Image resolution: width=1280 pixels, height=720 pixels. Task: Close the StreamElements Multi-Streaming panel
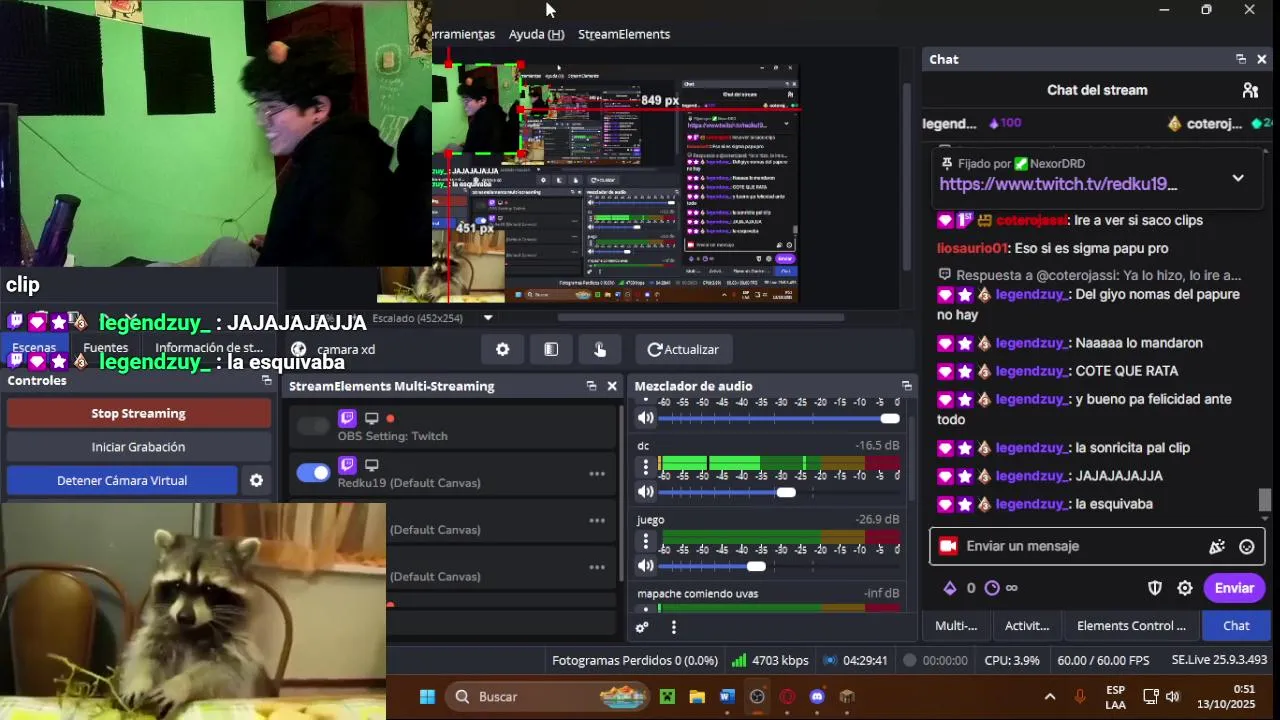pos(612,386)
